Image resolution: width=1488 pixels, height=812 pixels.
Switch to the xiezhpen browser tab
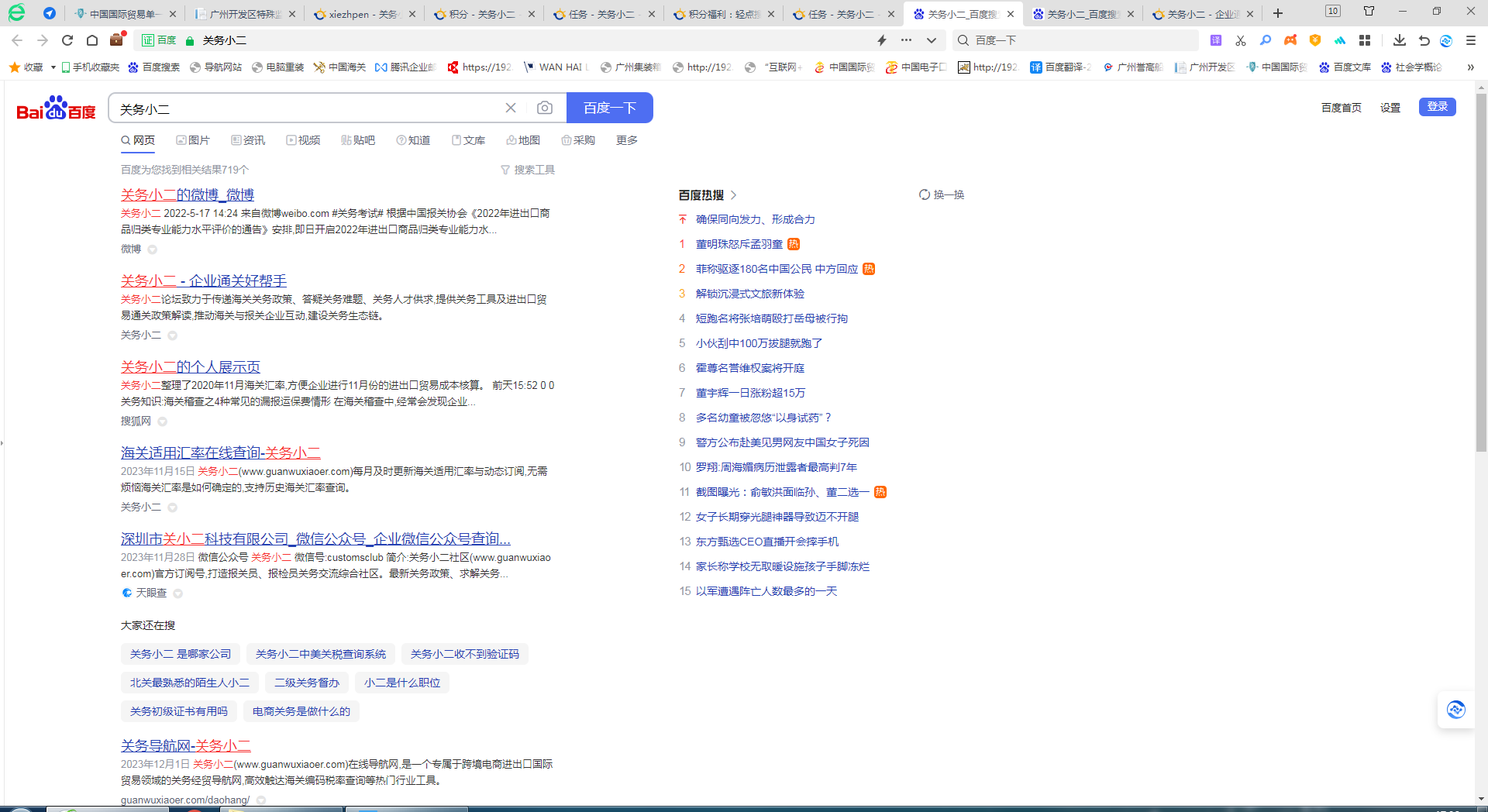click(364, 14)
